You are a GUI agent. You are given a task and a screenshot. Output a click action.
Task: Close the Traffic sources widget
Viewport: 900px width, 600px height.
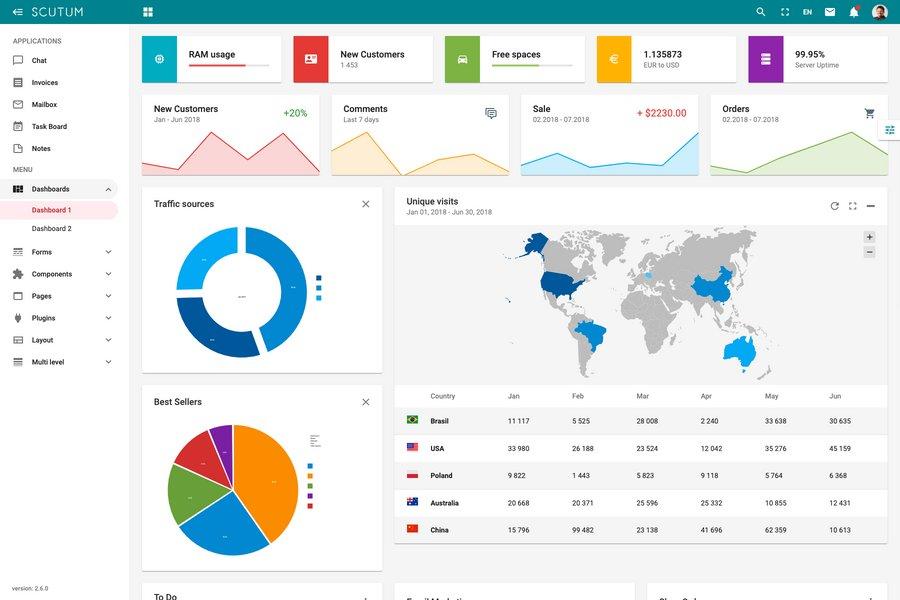[366, 203]
